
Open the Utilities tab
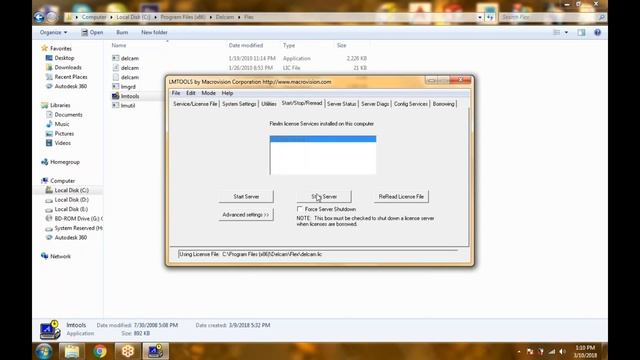(269, 104)
